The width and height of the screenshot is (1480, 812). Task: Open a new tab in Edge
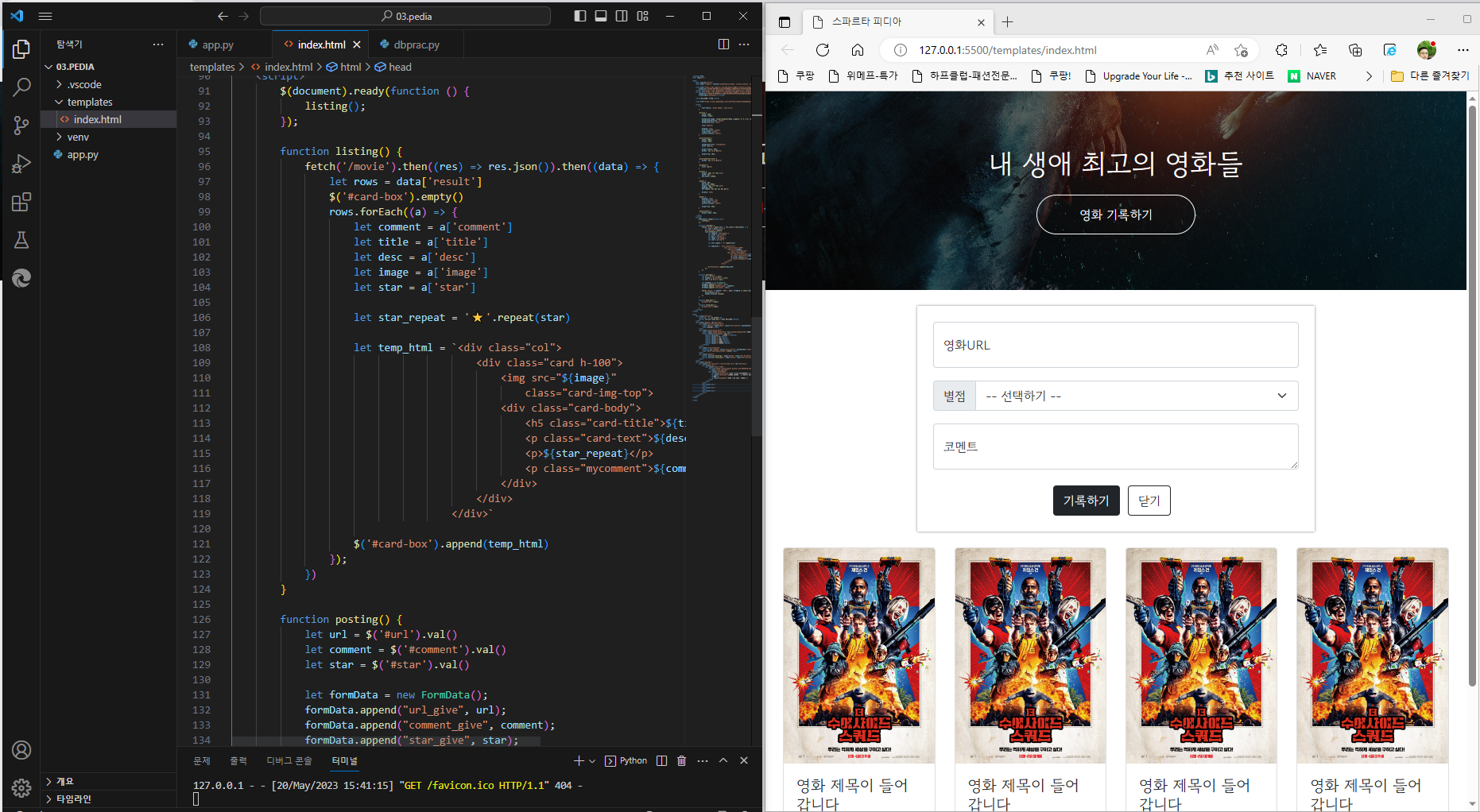tap(1008, 22)
